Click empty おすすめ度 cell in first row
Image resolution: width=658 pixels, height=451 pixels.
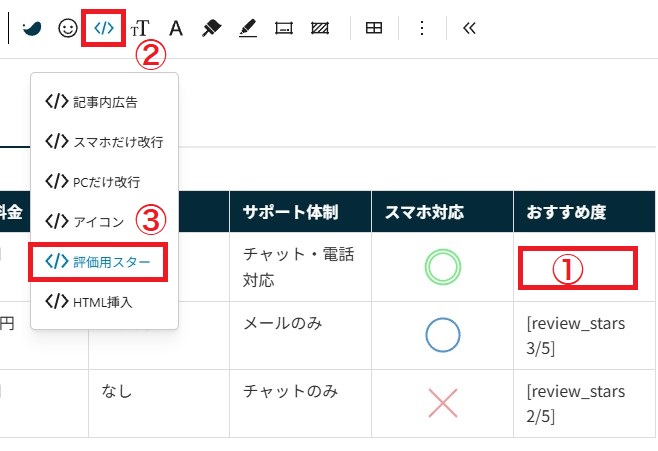click(x=577, y=268)
